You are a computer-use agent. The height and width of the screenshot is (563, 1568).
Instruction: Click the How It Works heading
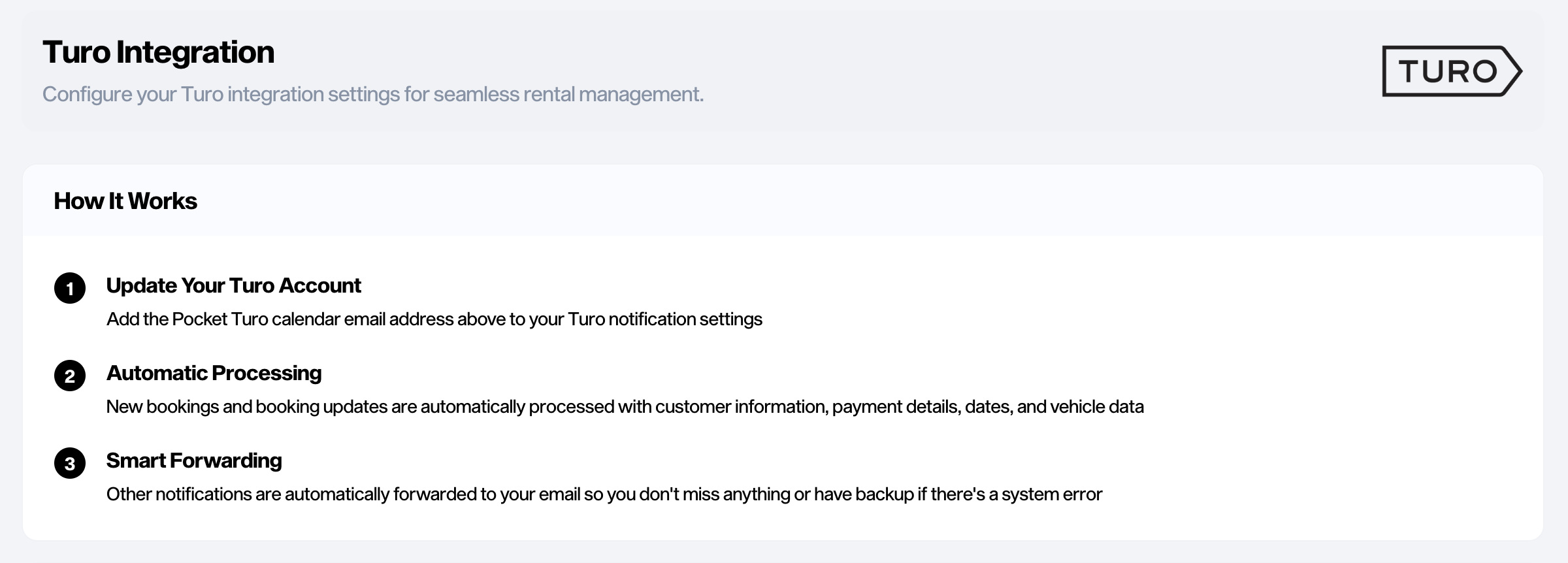pos(125,201)
